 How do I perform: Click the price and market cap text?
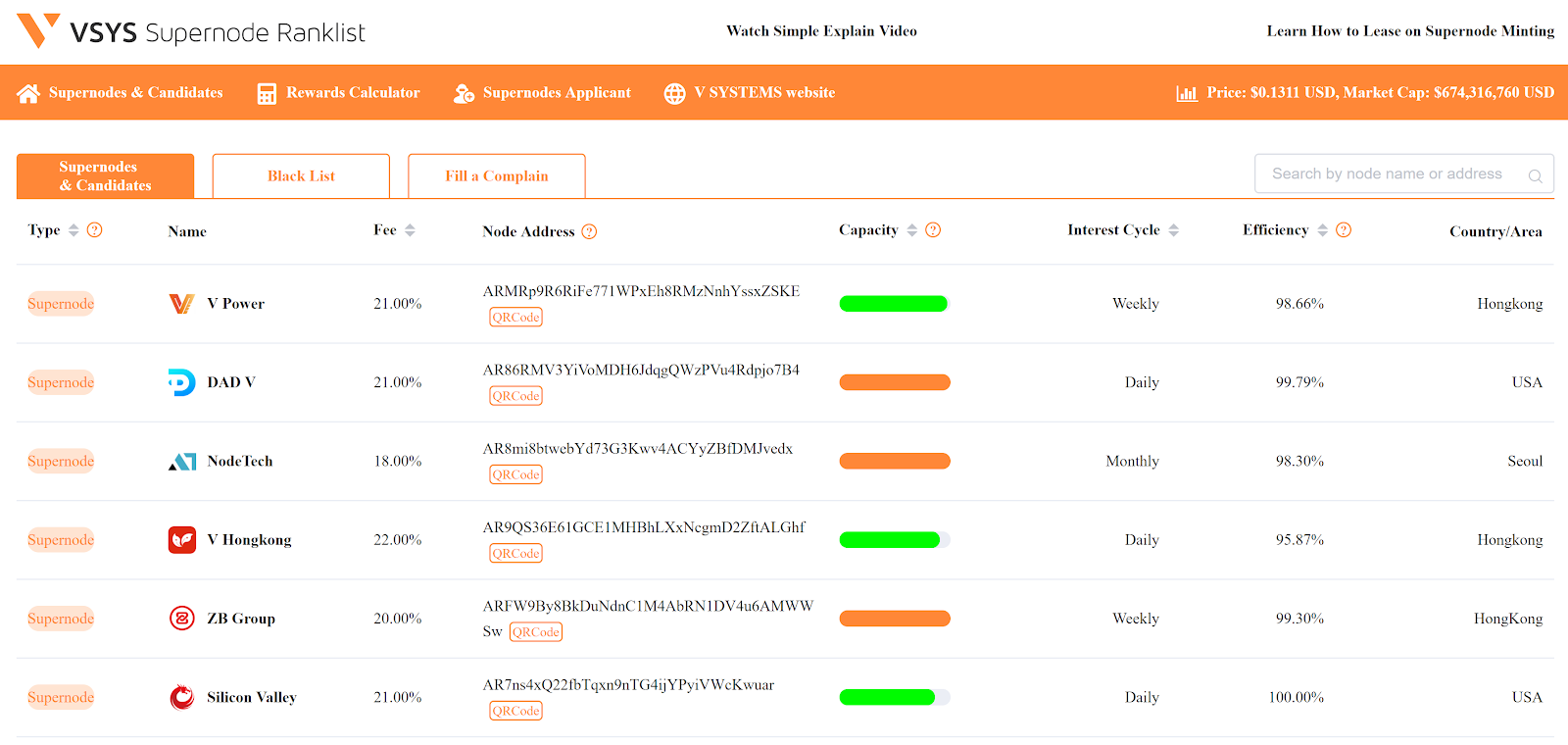[1381, 93]
